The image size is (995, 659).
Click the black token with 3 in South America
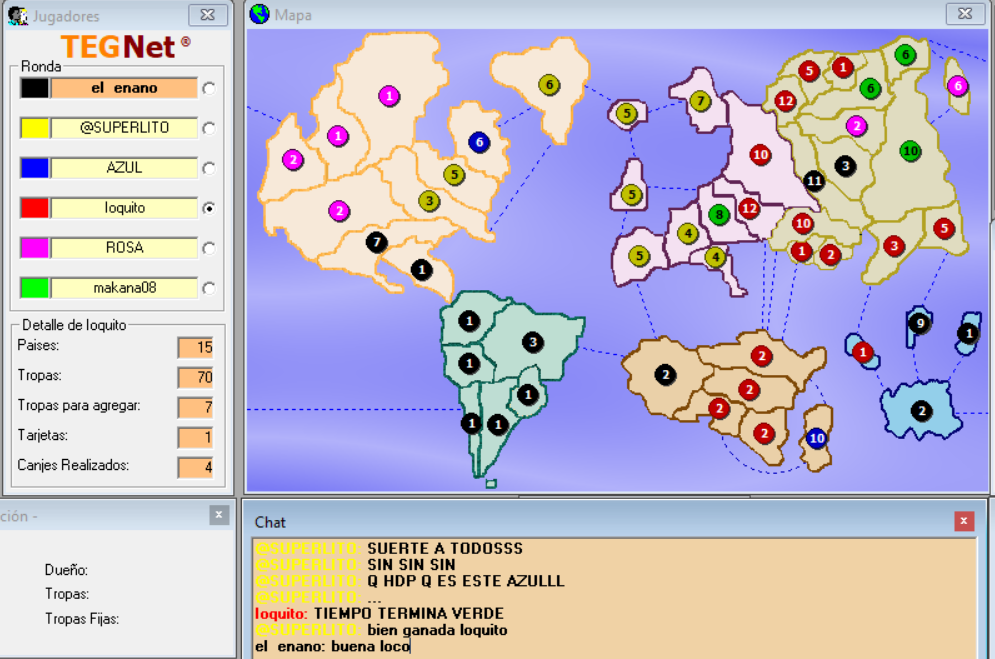pos(533,342)
